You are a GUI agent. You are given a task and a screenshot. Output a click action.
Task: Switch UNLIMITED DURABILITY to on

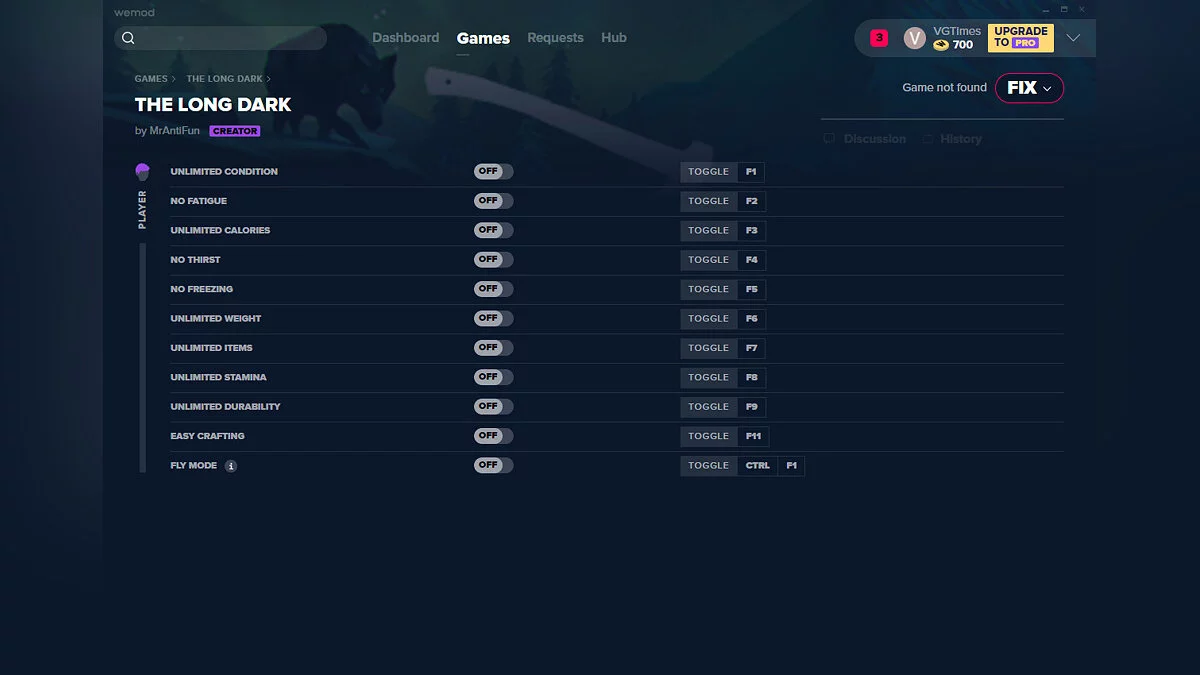pos(492,406)
